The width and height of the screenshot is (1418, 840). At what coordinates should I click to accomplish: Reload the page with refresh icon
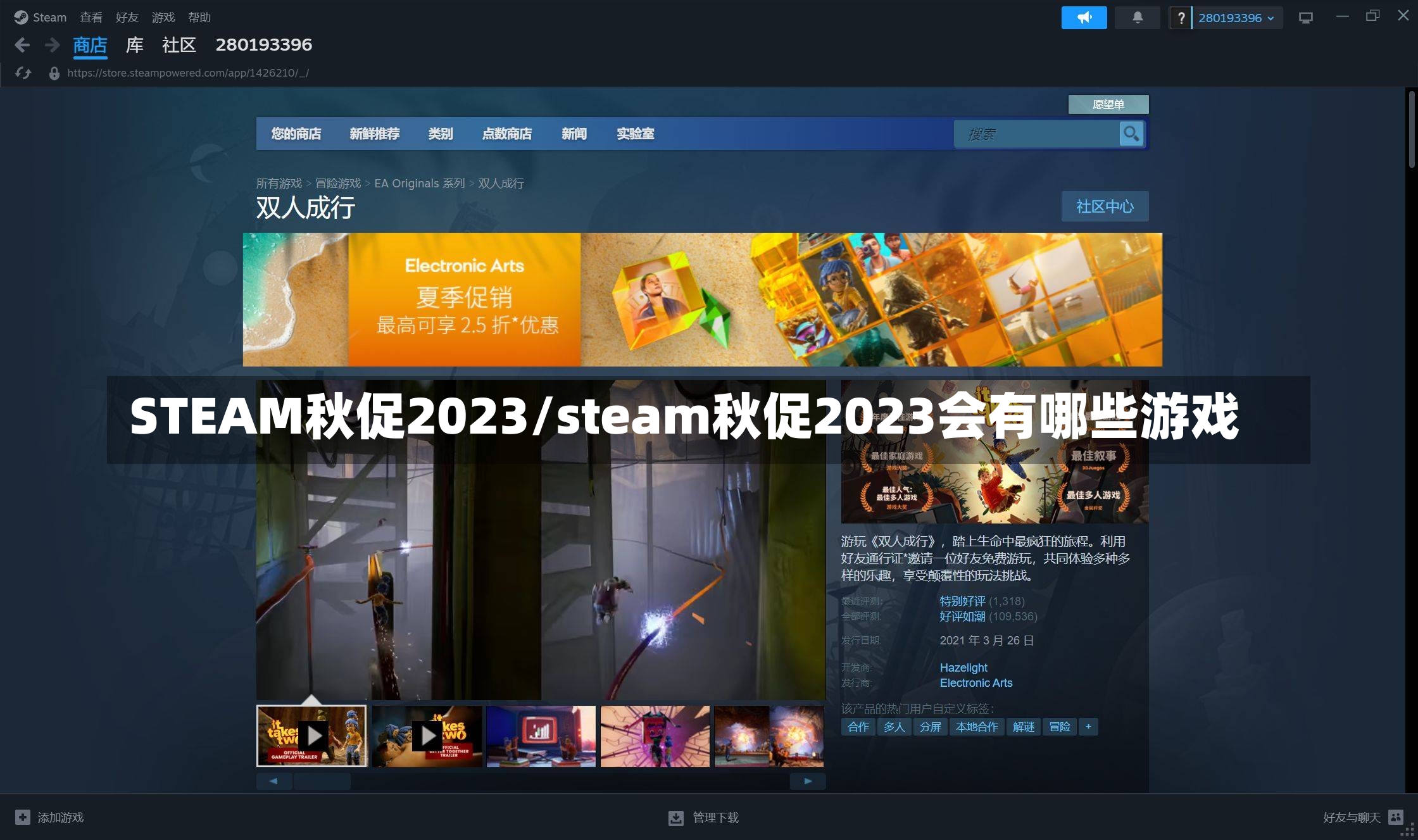point(23,73)
